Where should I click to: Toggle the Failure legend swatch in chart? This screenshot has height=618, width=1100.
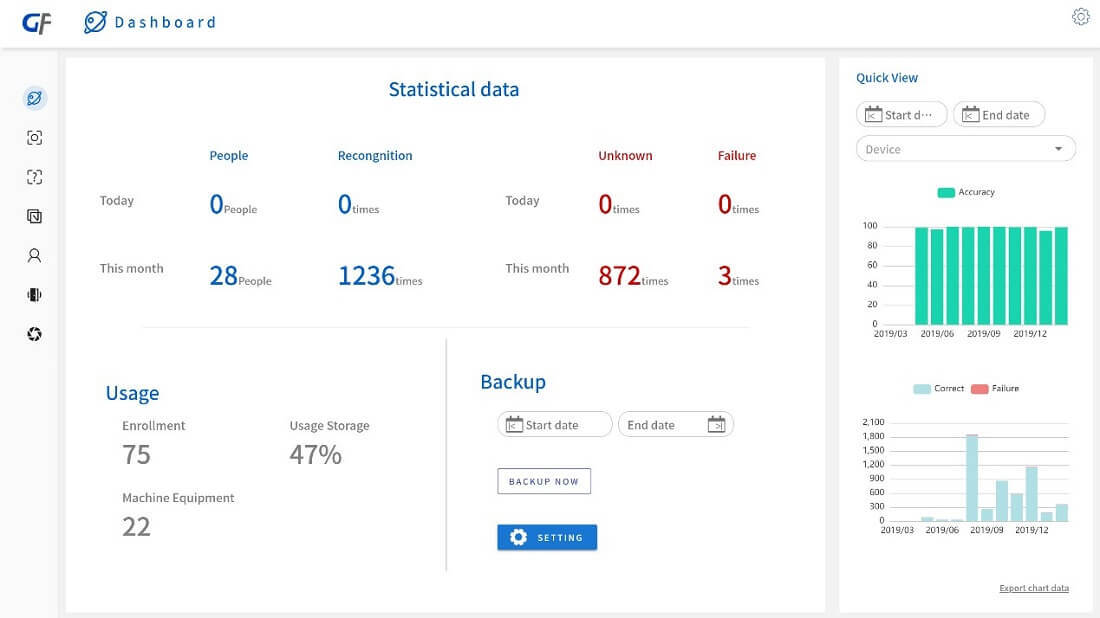click(979, 389)
